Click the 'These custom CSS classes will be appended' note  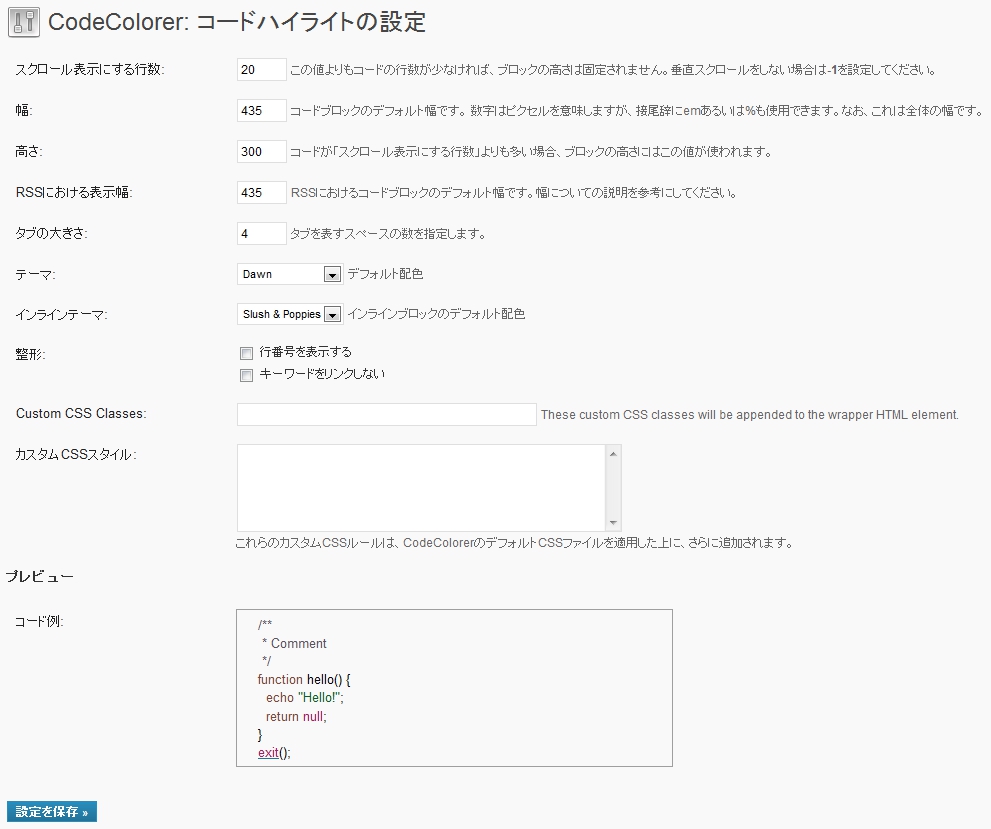pyautogui.click(x=750, y=414)
